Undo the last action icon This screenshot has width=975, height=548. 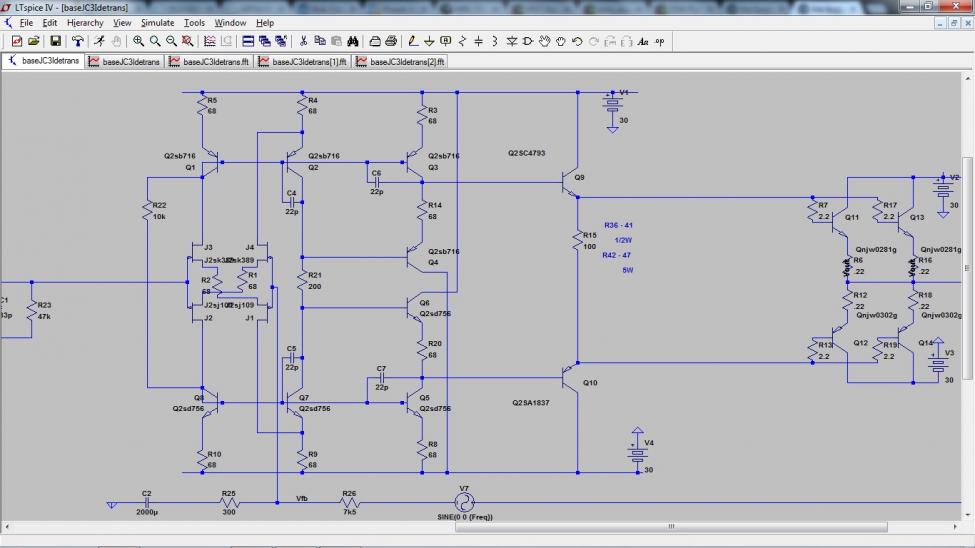tap(577, 41)
